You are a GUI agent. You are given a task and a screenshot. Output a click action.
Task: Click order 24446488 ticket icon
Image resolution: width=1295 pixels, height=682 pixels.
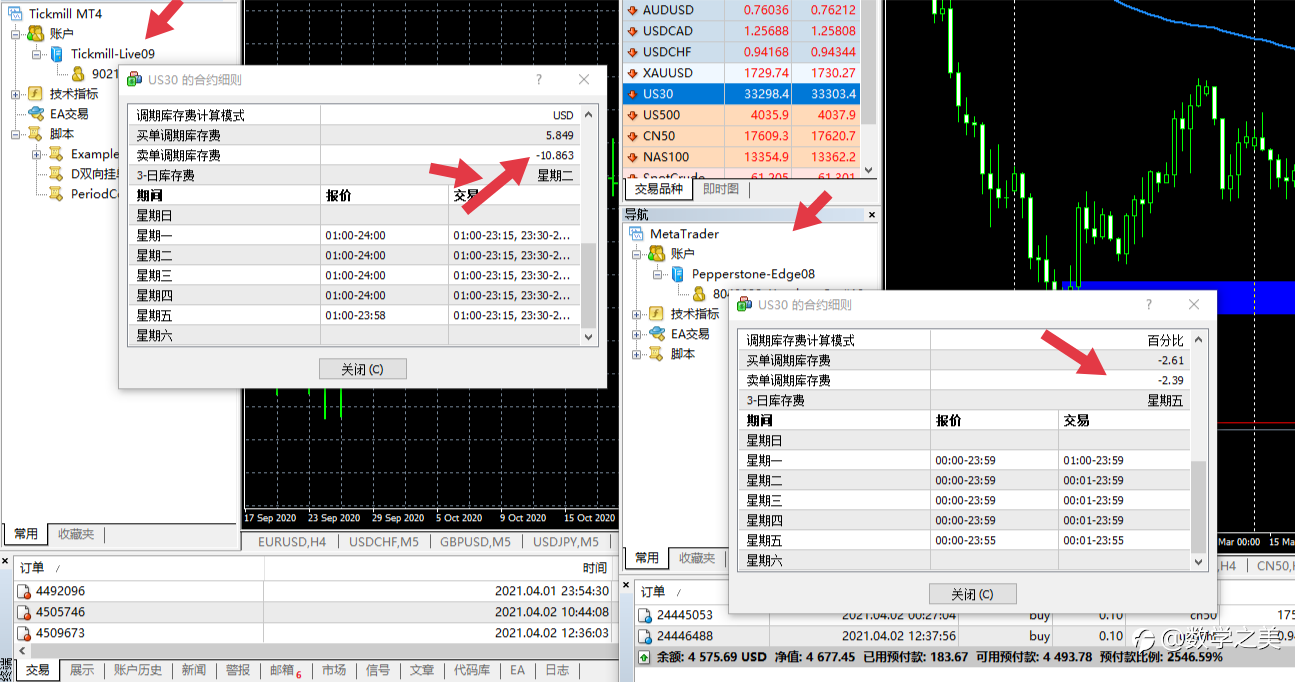pos(645,636)
